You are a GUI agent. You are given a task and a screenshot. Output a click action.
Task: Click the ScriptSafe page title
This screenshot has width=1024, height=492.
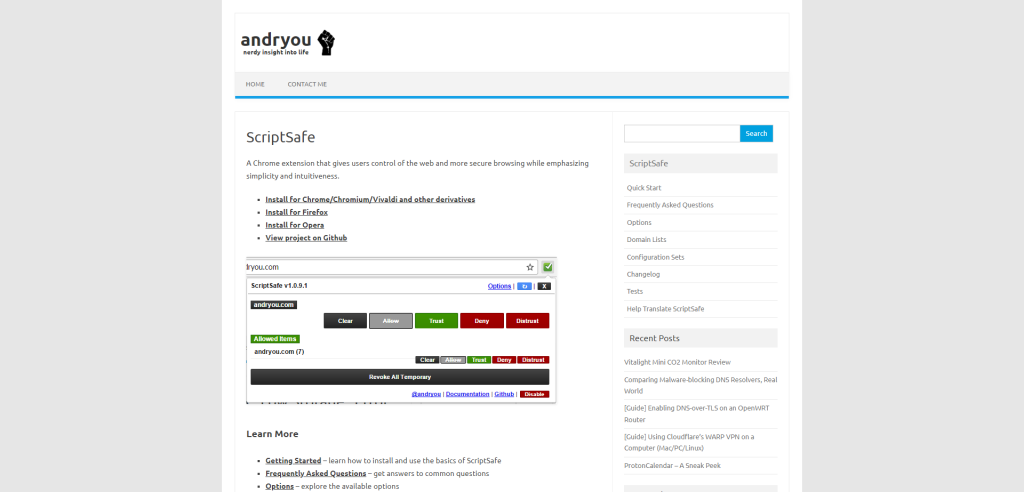(281, 137)
